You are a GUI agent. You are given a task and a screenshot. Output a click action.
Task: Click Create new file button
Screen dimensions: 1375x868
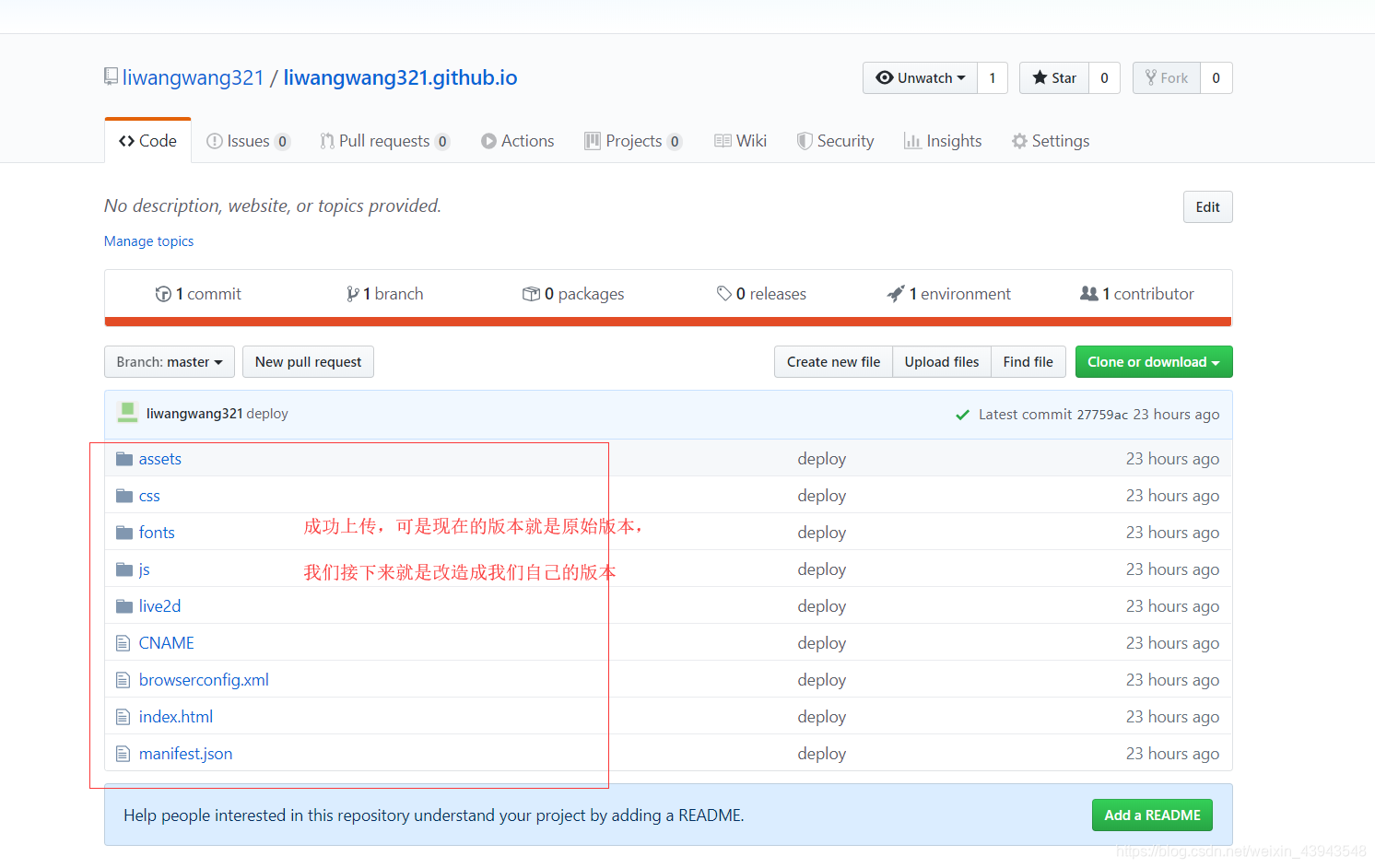(x=833, y=362)
